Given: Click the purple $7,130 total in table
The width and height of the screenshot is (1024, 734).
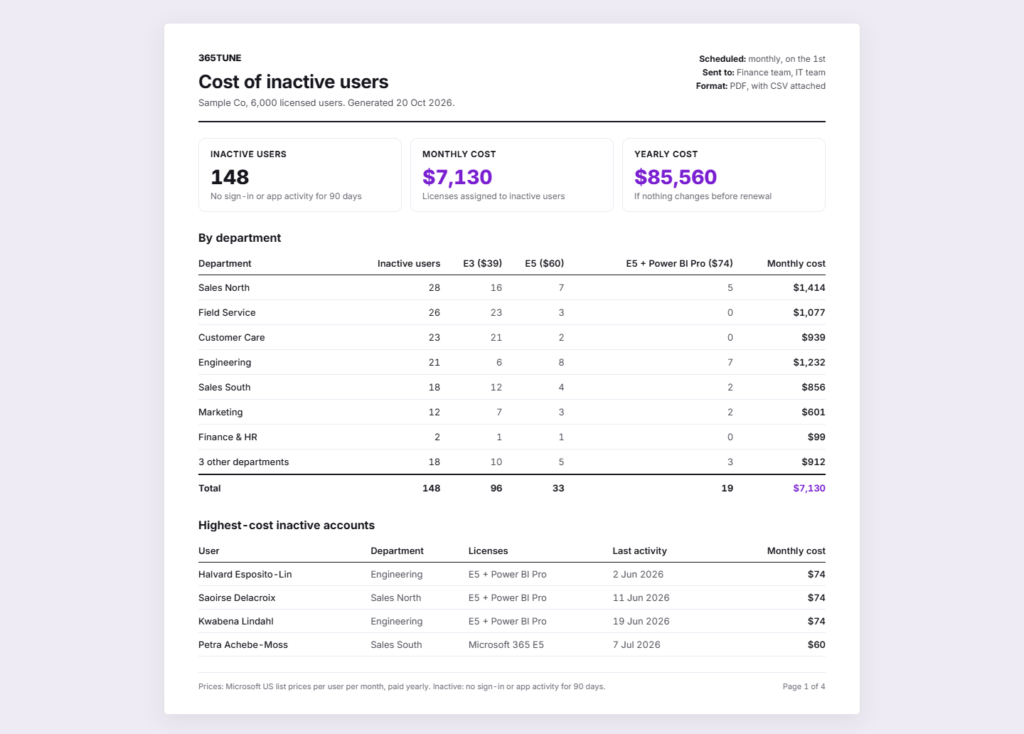Looking at the screenshot, I should coord(809,488).
